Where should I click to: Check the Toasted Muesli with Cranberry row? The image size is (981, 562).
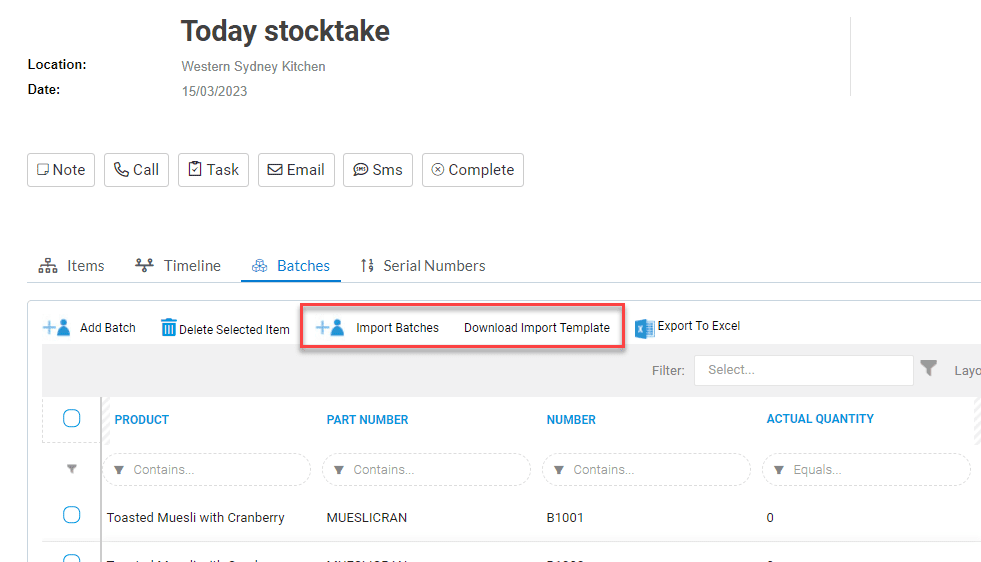point(71,515)
